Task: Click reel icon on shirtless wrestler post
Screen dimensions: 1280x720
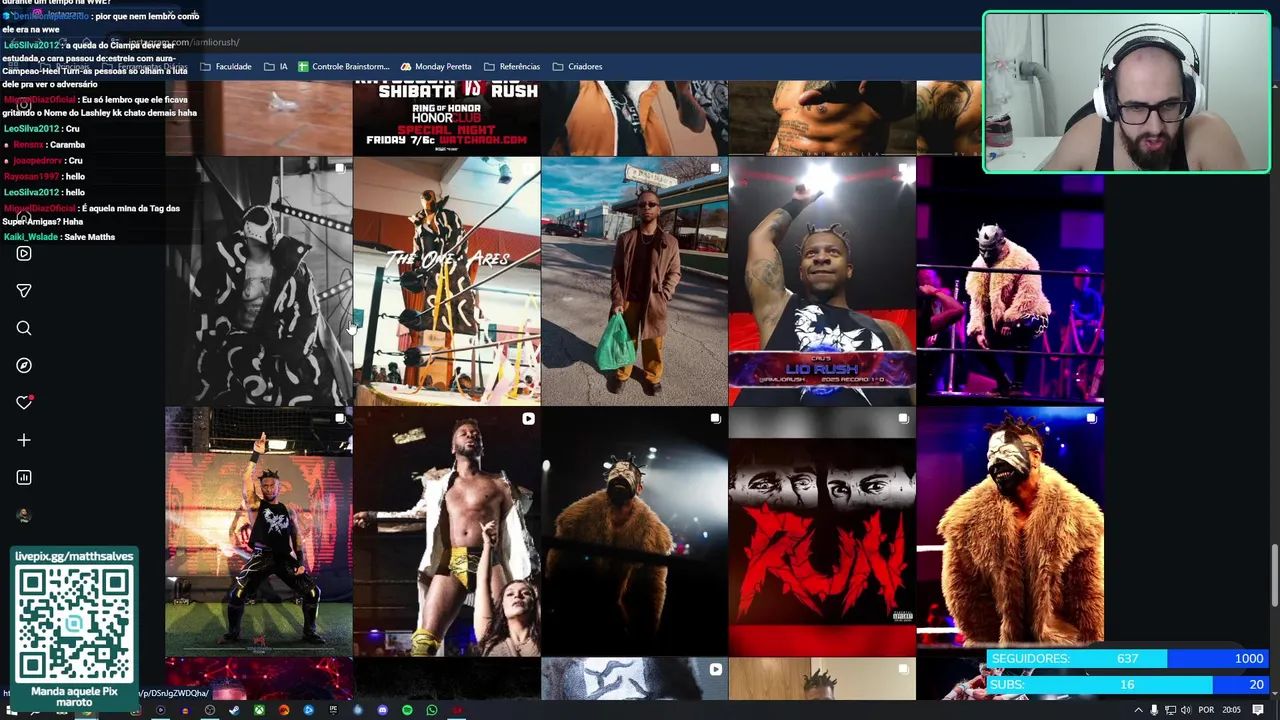Action: pyautogui.click(x=528, y=419)
